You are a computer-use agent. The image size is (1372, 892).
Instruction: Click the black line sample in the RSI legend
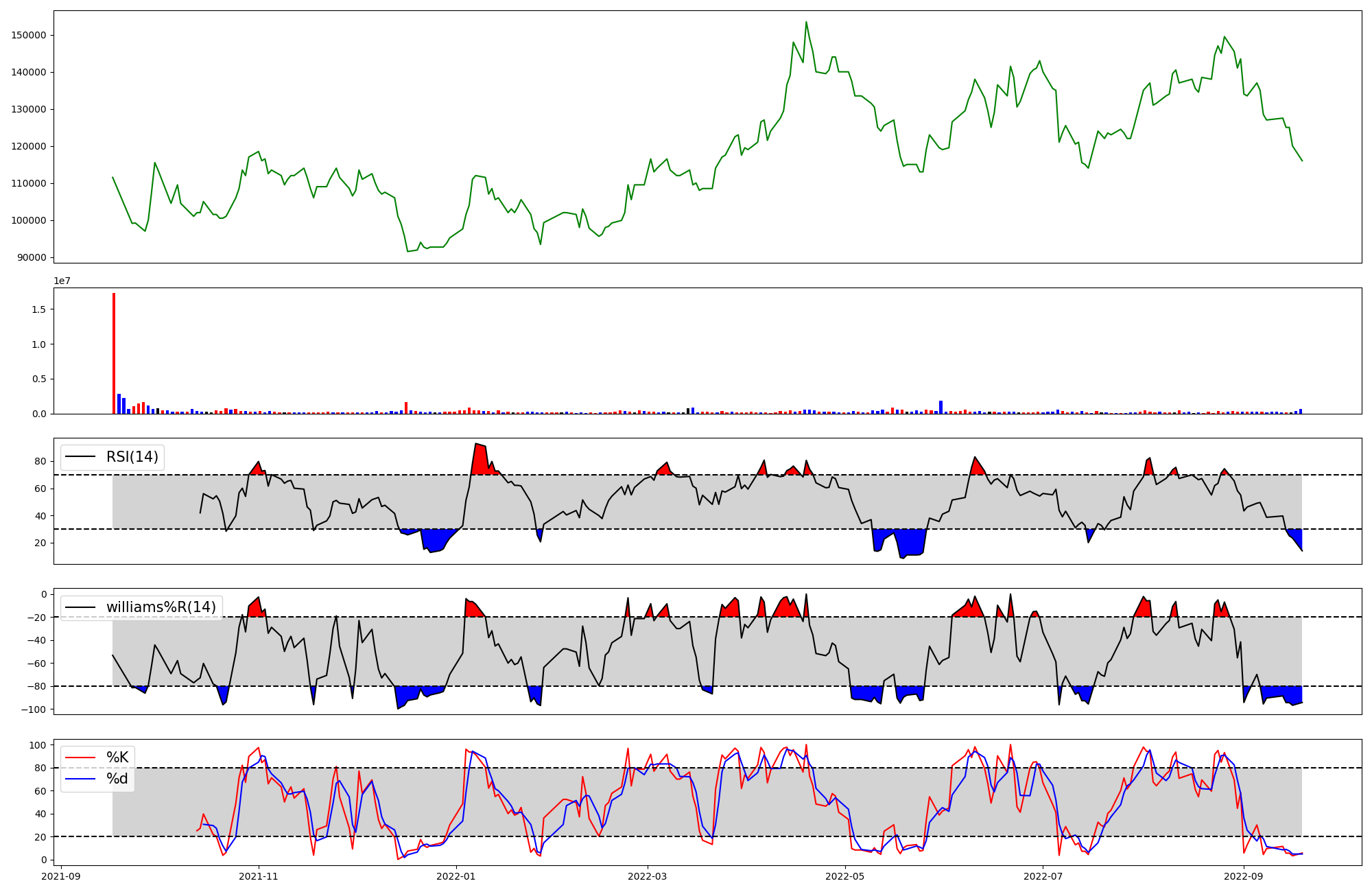coord(80,457)
